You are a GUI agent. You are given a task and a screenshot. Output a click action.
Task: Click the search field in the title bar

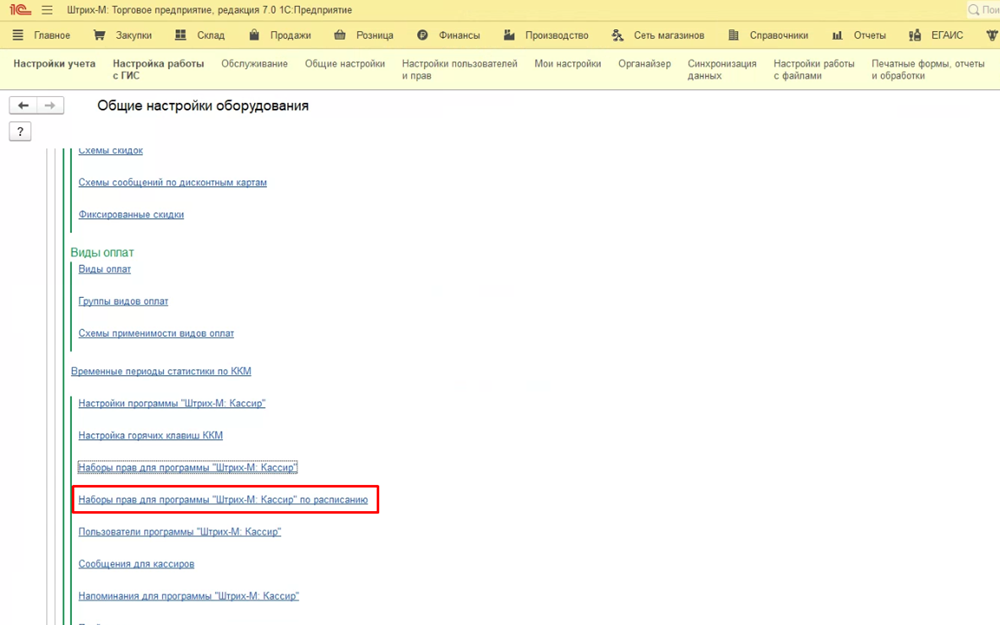985,10
